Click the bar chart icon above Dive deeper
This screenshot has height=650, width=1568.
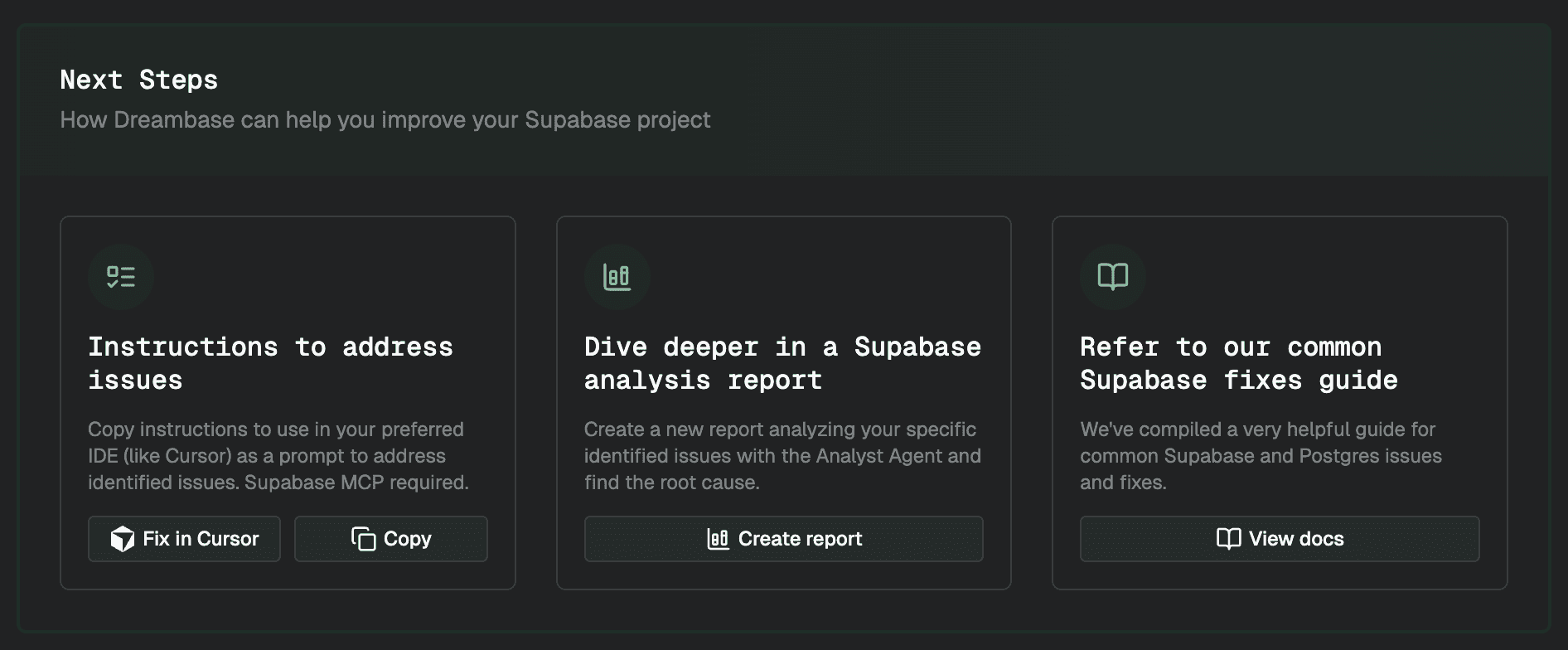617,277
